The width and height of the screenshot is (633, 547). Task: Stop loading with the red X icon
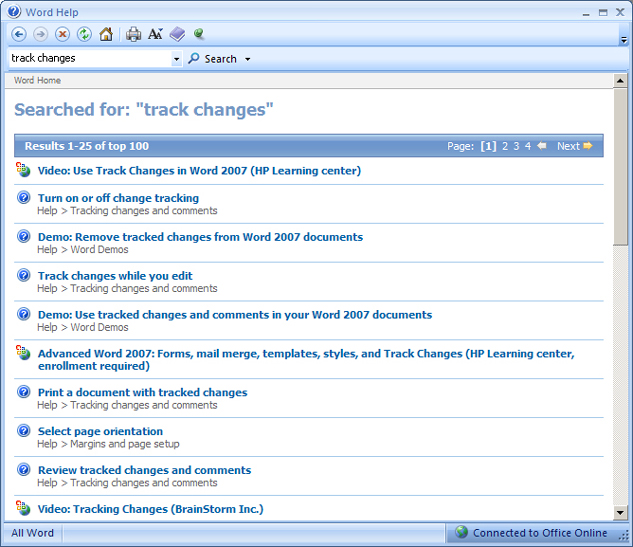pos(62,34)
